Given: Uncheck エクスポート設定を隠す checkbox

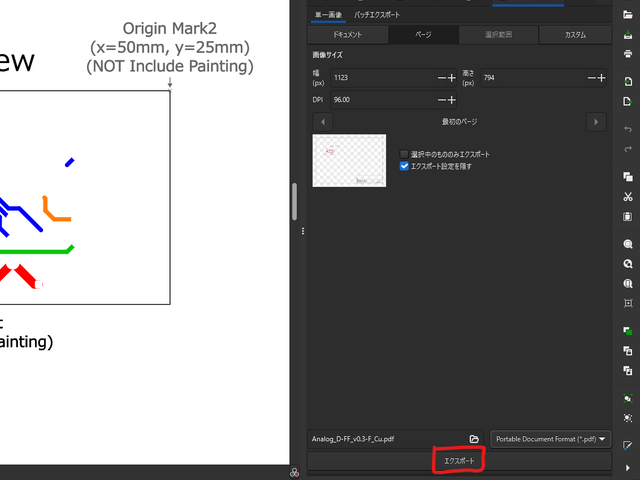Looking at the screenshot, I should point(404,166).
